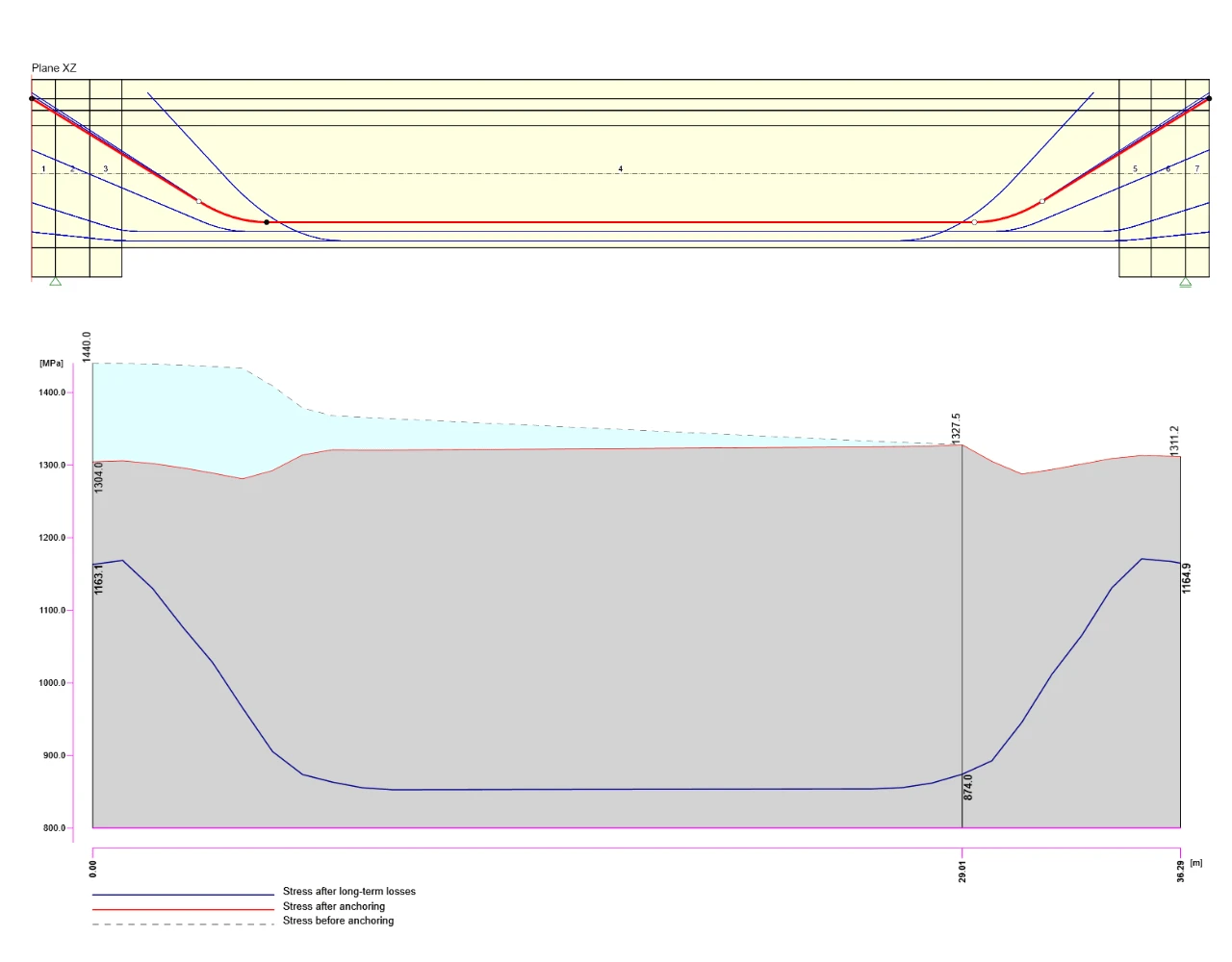Click 'Stress after anchoring' legend text
The width and height of the screenshot is (1232, 962).
334,906
